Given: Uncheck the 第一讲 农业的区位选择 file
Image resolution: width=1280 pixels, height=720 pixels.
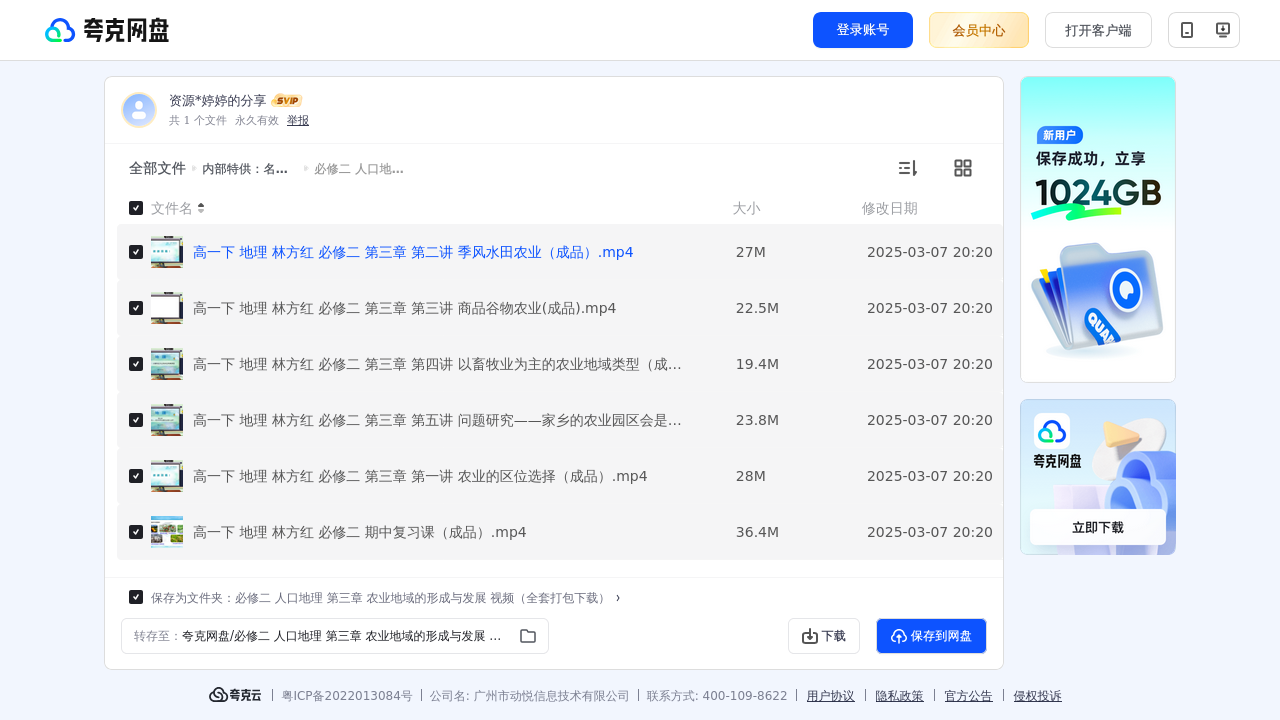Looking at the screenshot, I should tap(136, 476).
